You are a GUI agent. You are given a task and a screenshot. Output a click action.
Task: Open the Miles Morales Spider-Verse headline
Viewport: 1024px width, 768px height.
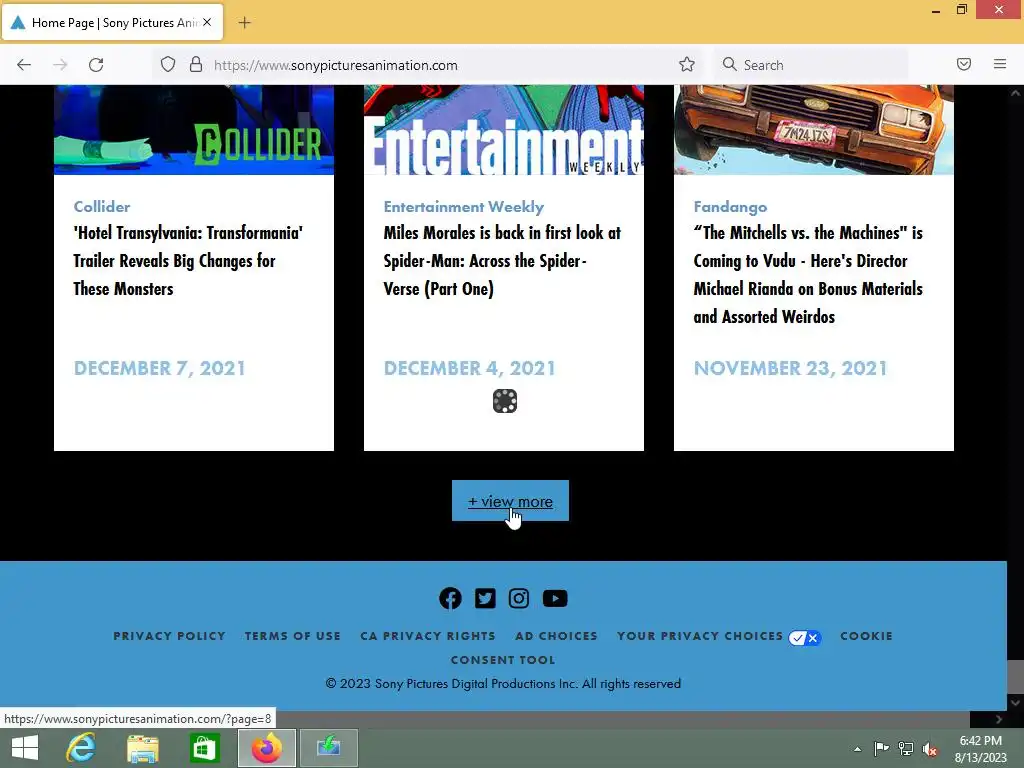tap(502, 261)
